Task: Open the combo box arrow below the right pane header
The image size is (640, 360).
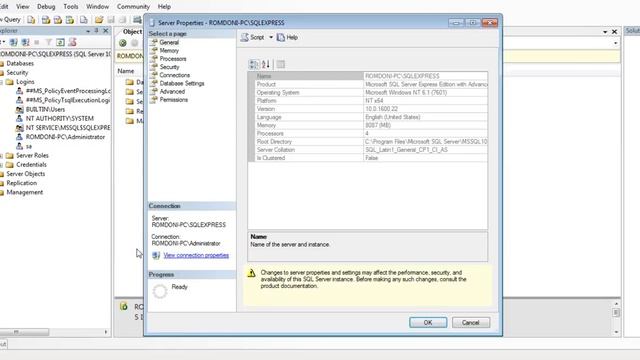Action: [615, 43]
